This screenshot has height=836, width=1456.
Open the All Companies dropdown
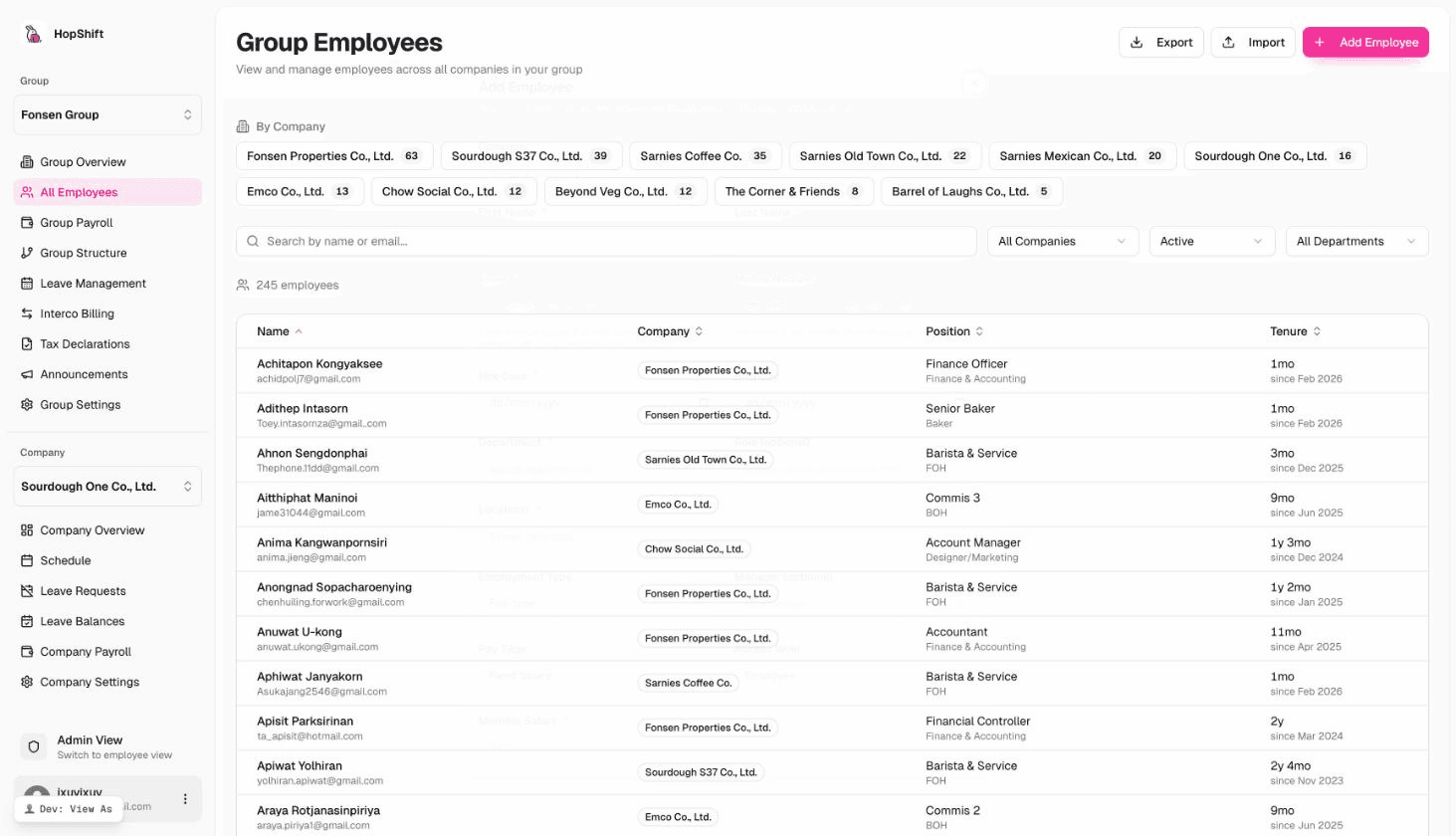(x=1062, y=241)
